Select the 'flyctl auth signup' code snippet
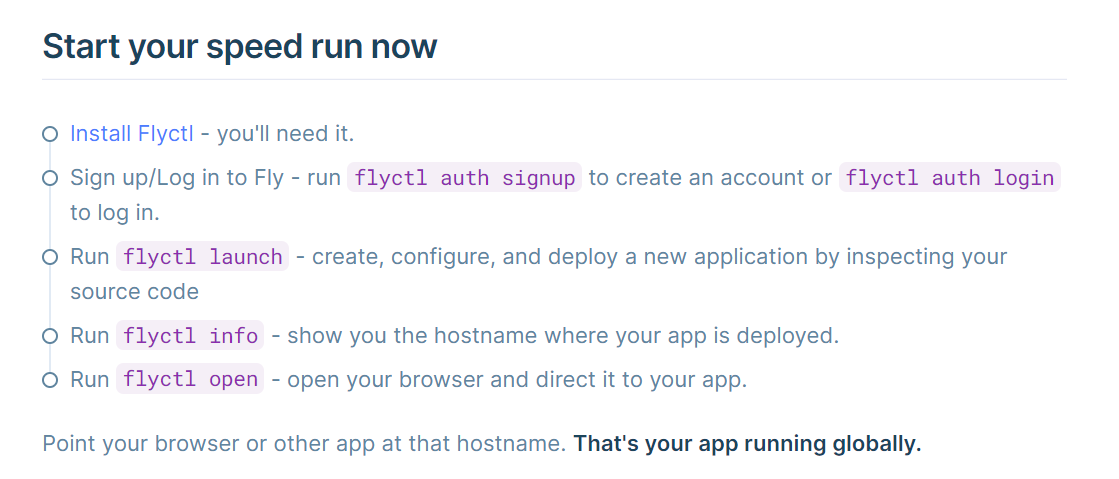 tap(465, 178)
